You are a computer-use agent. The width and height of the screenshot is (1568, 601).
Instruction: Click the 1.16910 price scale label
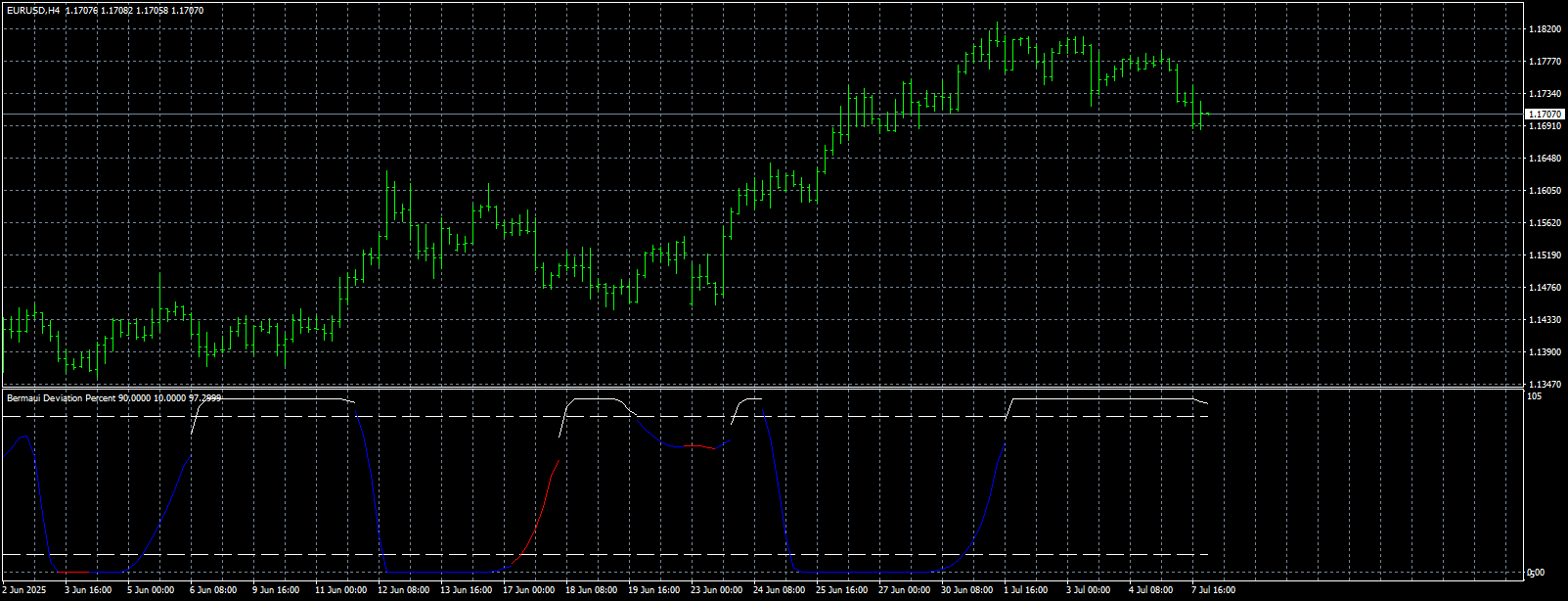click(1545, 126)
